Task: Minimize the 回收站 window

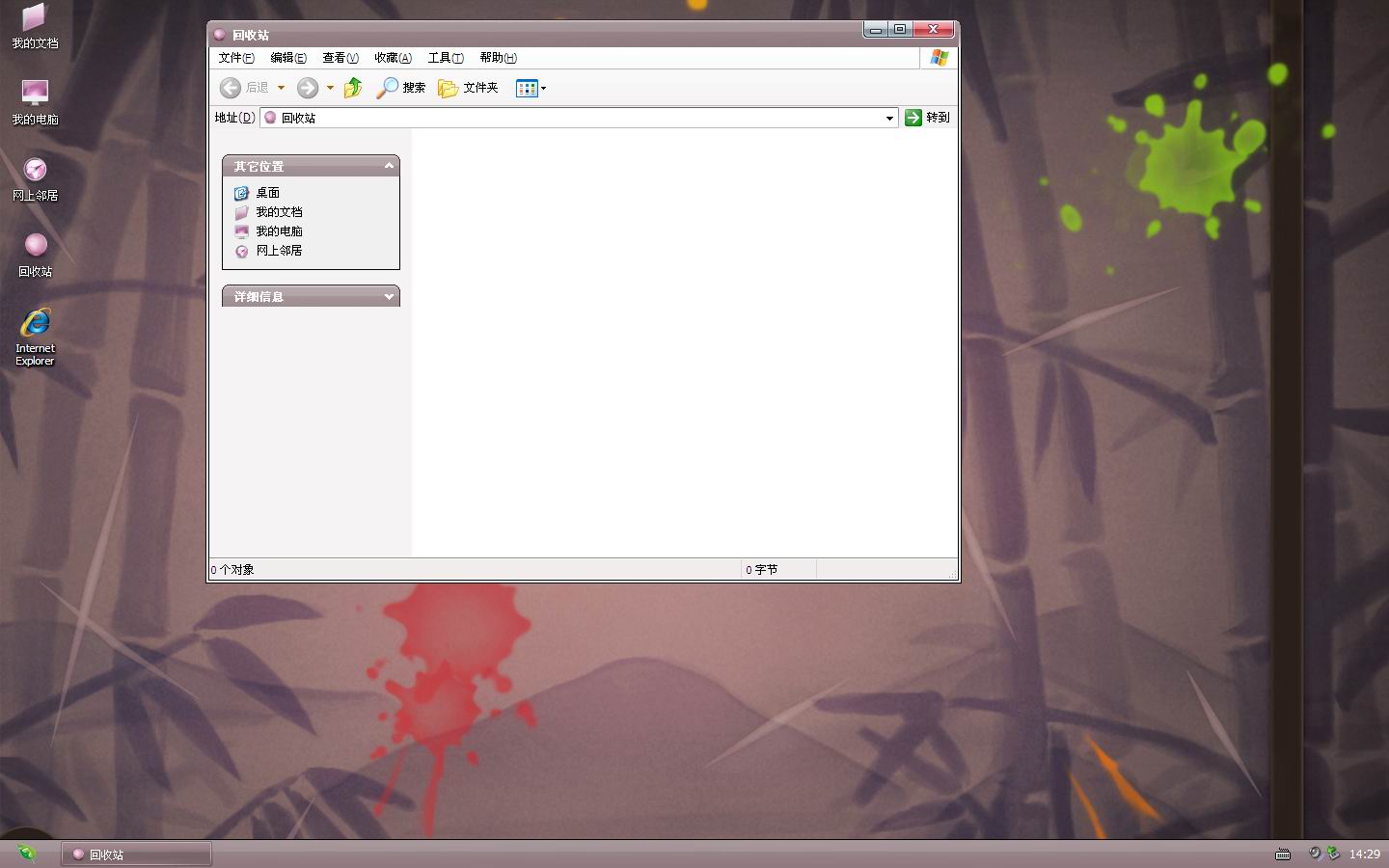Action: (875, 30)
